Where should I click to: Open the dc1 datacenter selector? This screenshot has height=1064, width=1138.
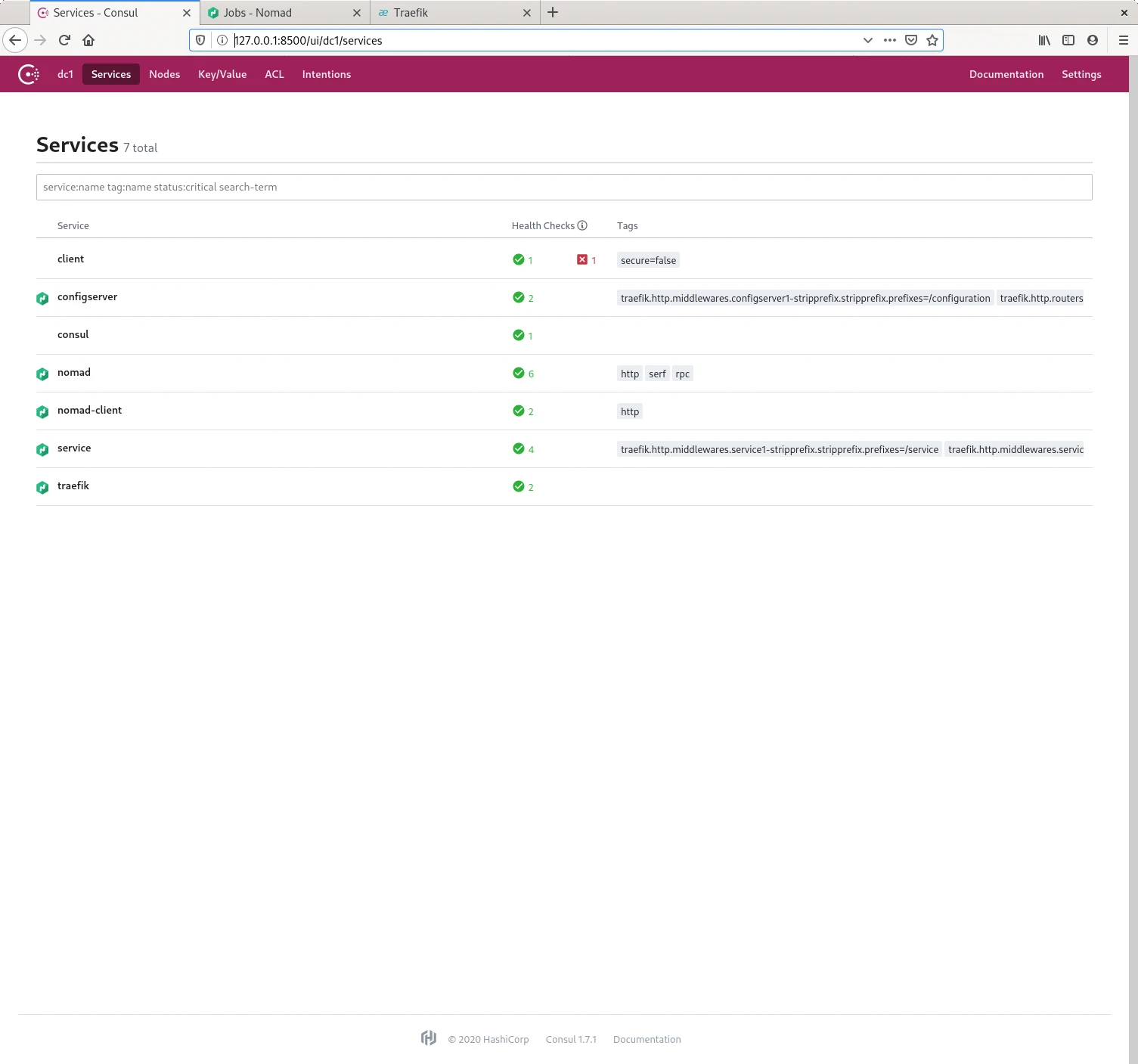65,74
